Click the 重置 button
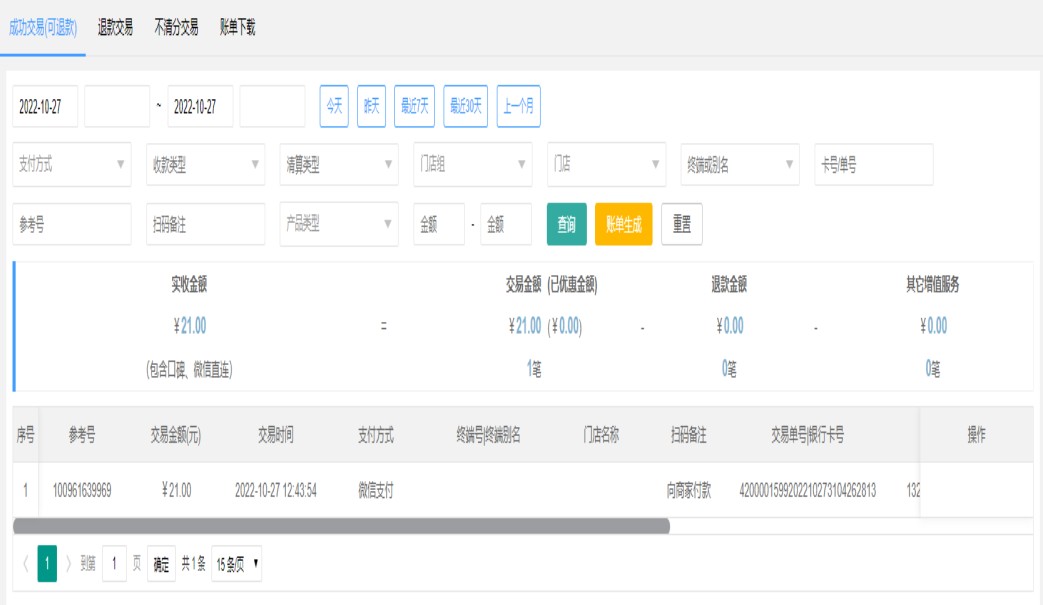This screenshot has width=1043, height=605. pyautogui.click(x=681, y=225)
